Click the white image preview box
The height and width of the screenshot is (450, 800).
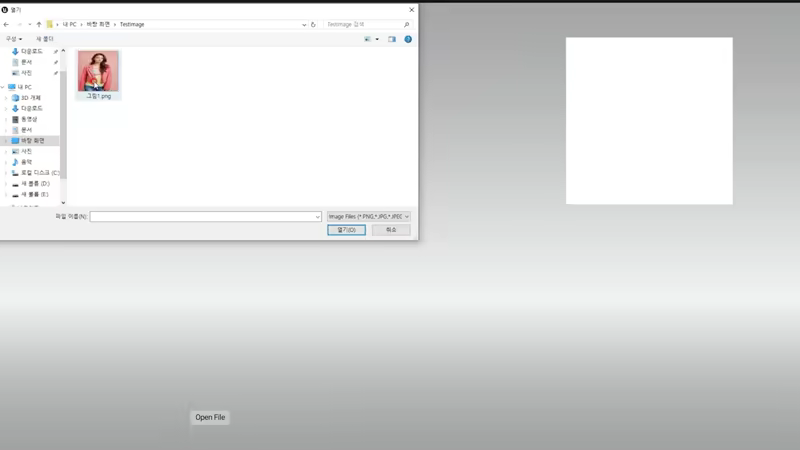point(649,121)
